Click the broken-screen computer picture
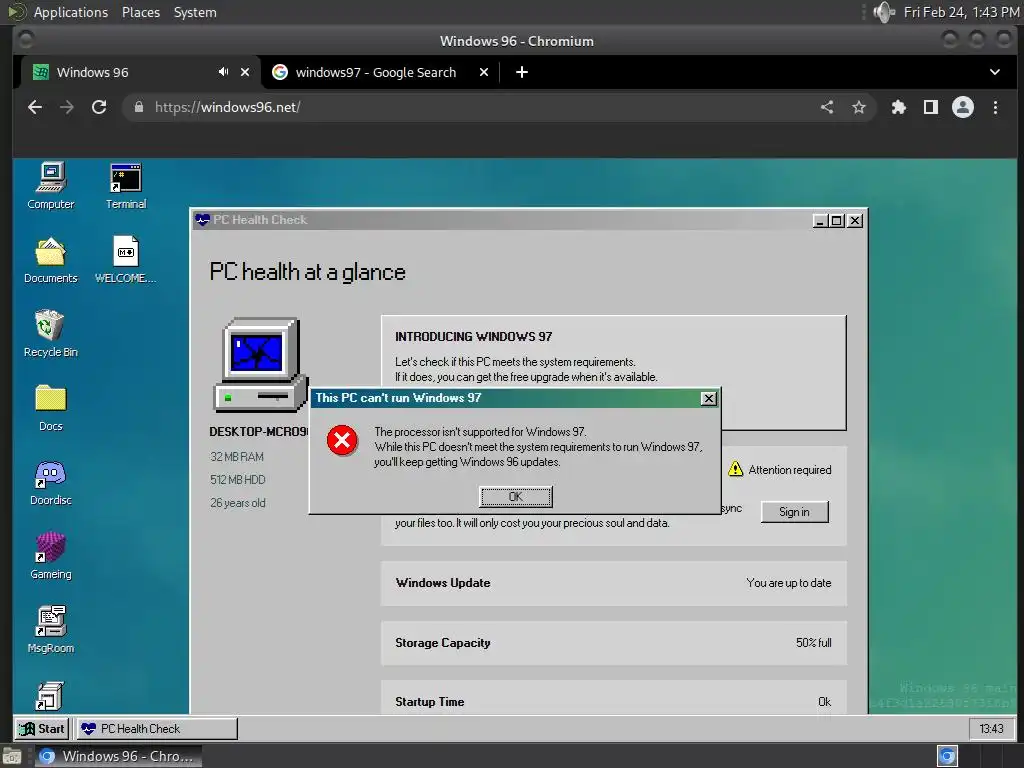The width and height of the screenshot is (1024, 768). point(260,364)
